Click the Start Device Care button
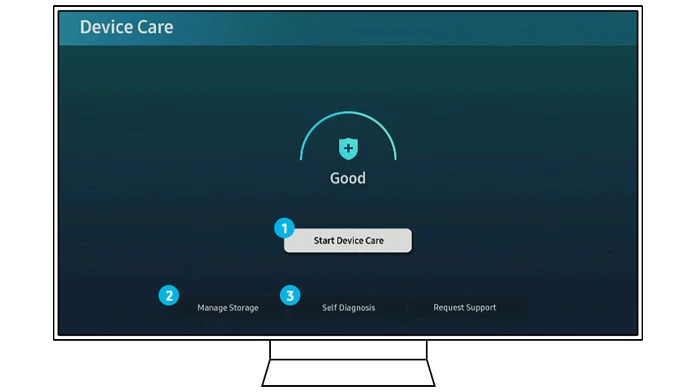 348,241
